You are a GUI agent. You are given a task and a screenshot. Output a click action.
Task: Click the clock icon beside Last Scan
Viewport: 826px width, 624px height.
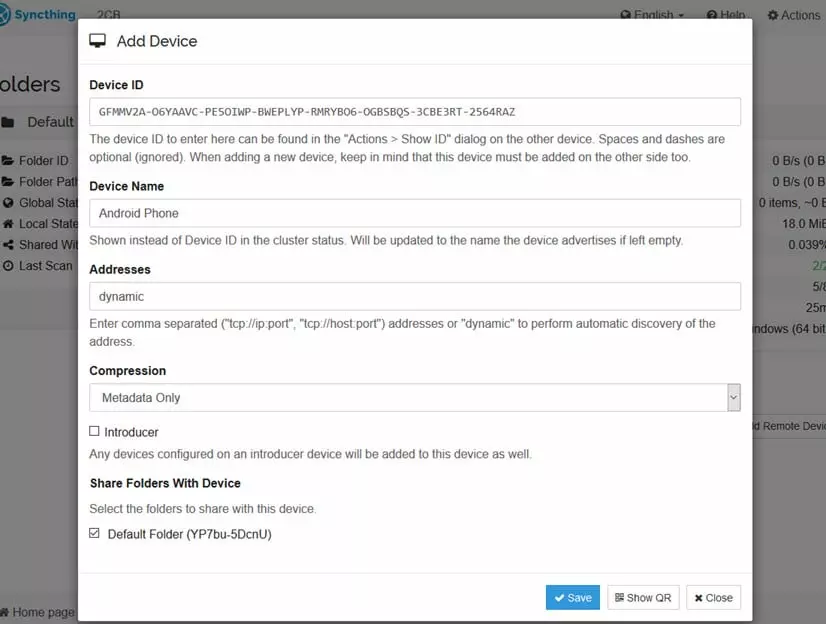[x=8, y=266]
